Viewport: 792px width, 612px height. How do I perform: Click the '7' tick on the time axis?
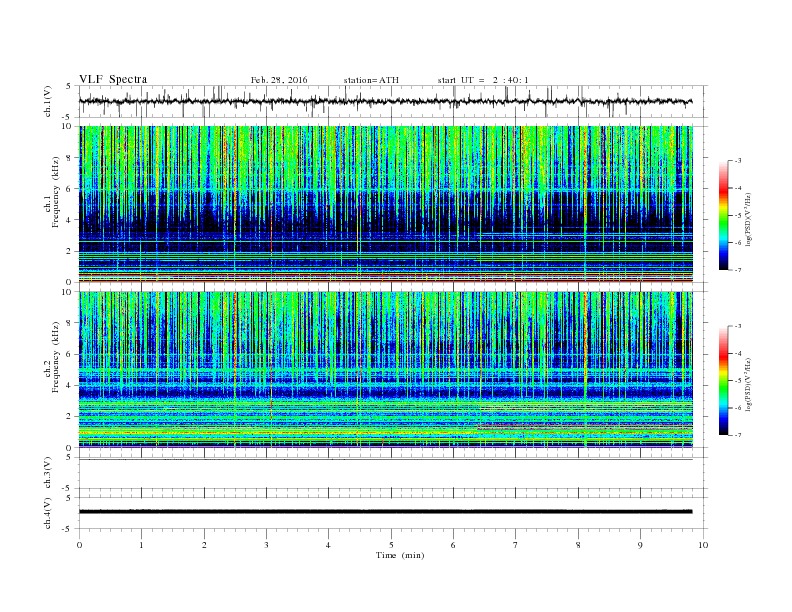point(516,545)
